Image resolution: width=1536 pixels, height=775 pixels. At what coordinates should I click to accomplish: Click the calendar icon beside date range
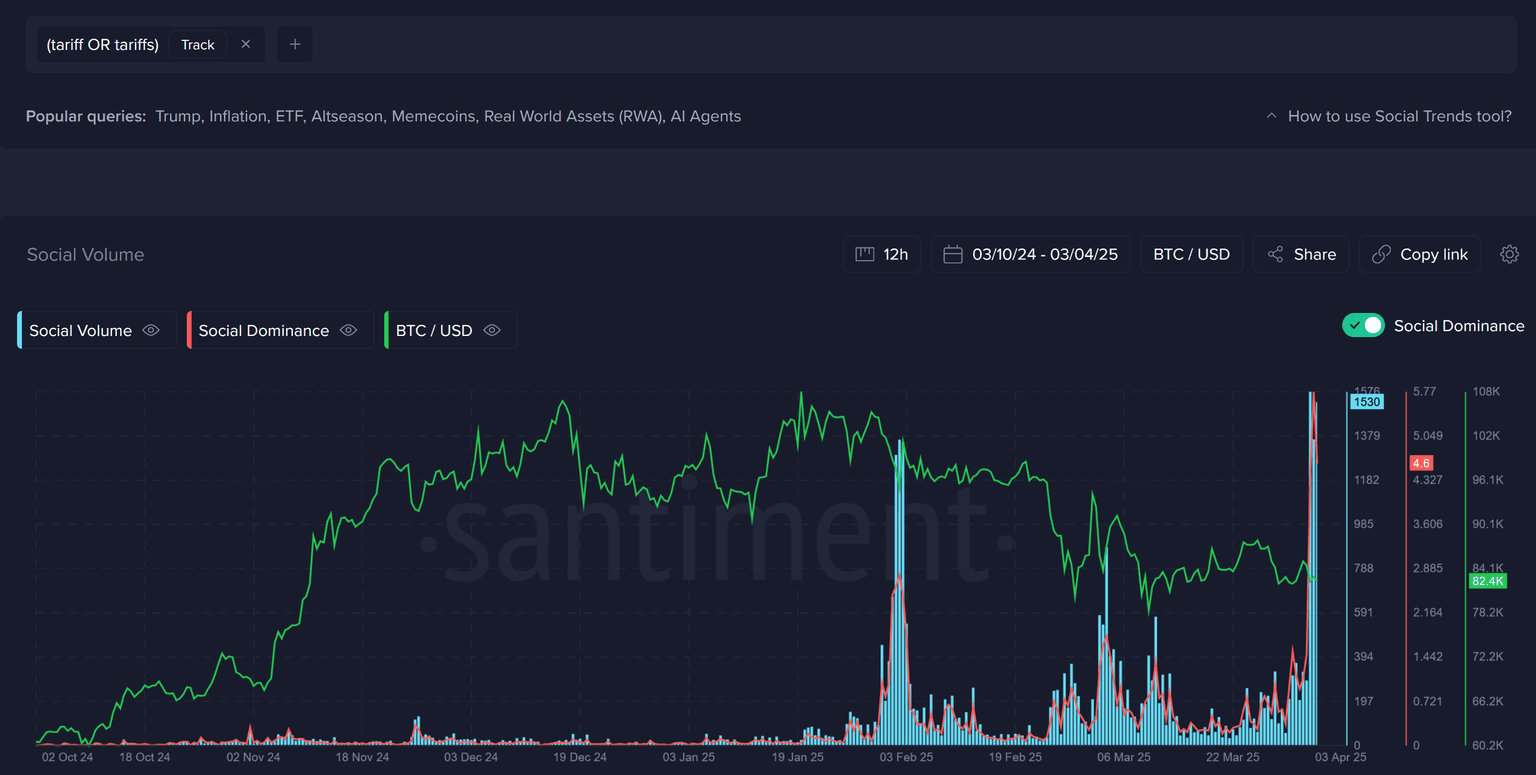pos(953,254)
